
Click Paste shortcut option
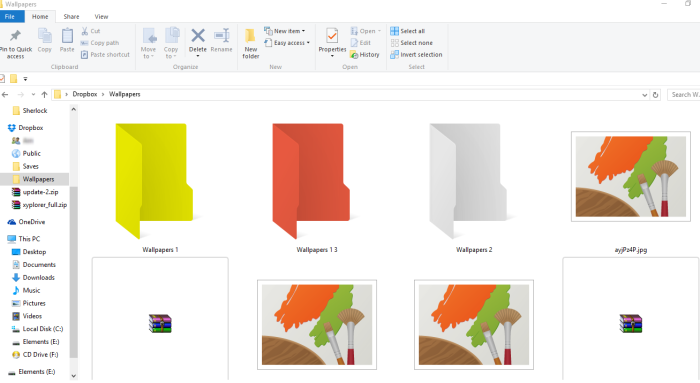pos(105,54)
